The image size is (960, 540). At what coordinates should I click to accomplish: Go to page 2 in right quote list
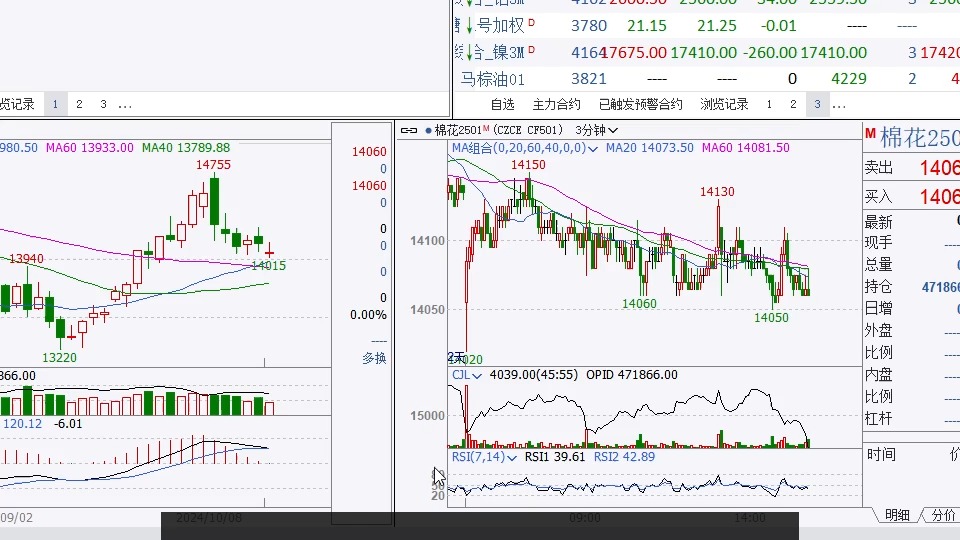point(793,104)
